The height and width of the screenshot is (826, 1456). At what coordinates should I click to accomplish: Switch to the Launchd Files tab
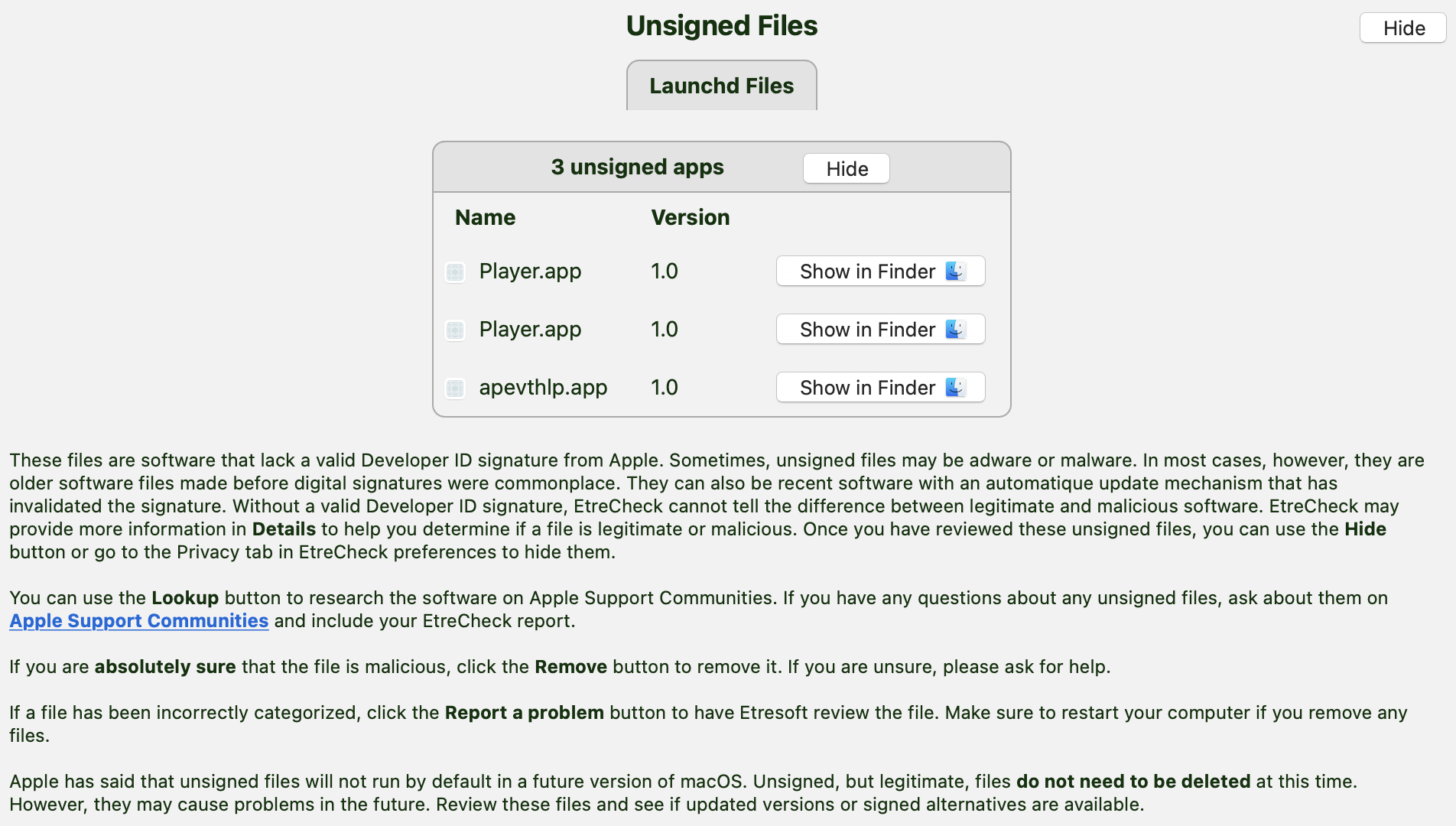point(722,86)
